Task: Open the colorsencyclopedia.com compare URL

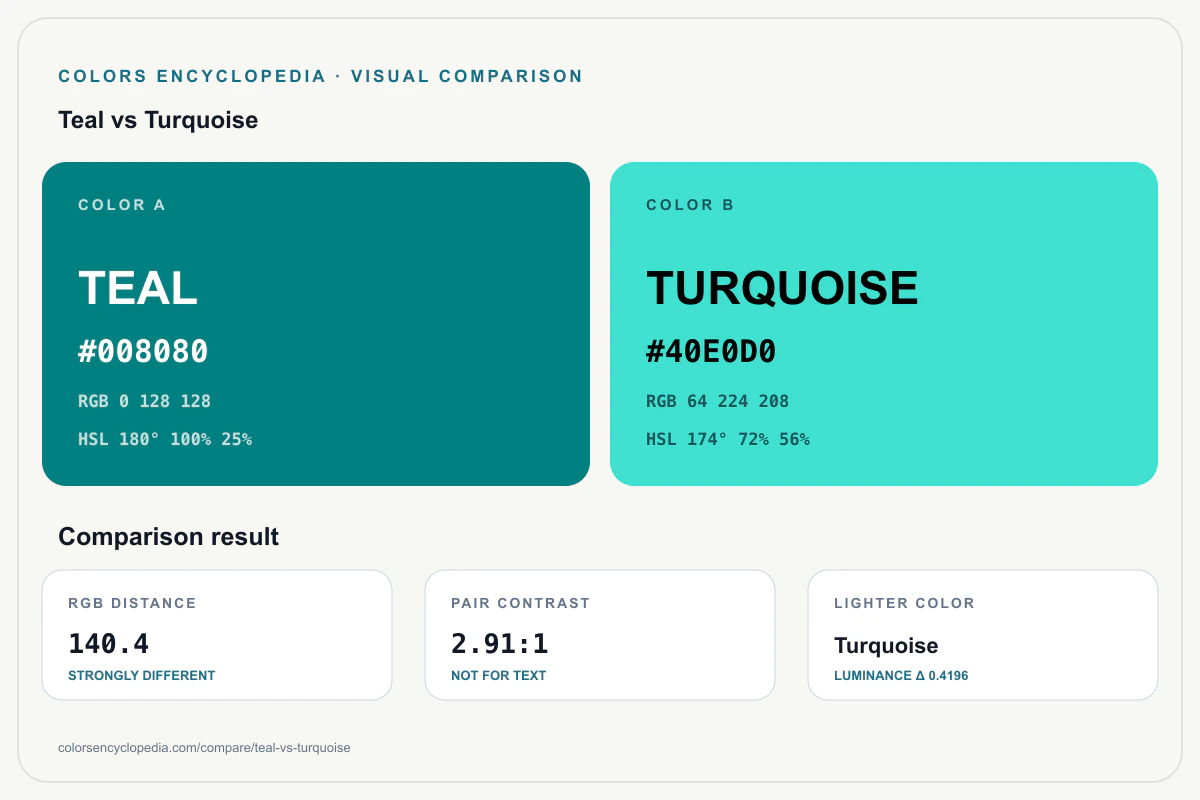Action: tap(205, 748)
